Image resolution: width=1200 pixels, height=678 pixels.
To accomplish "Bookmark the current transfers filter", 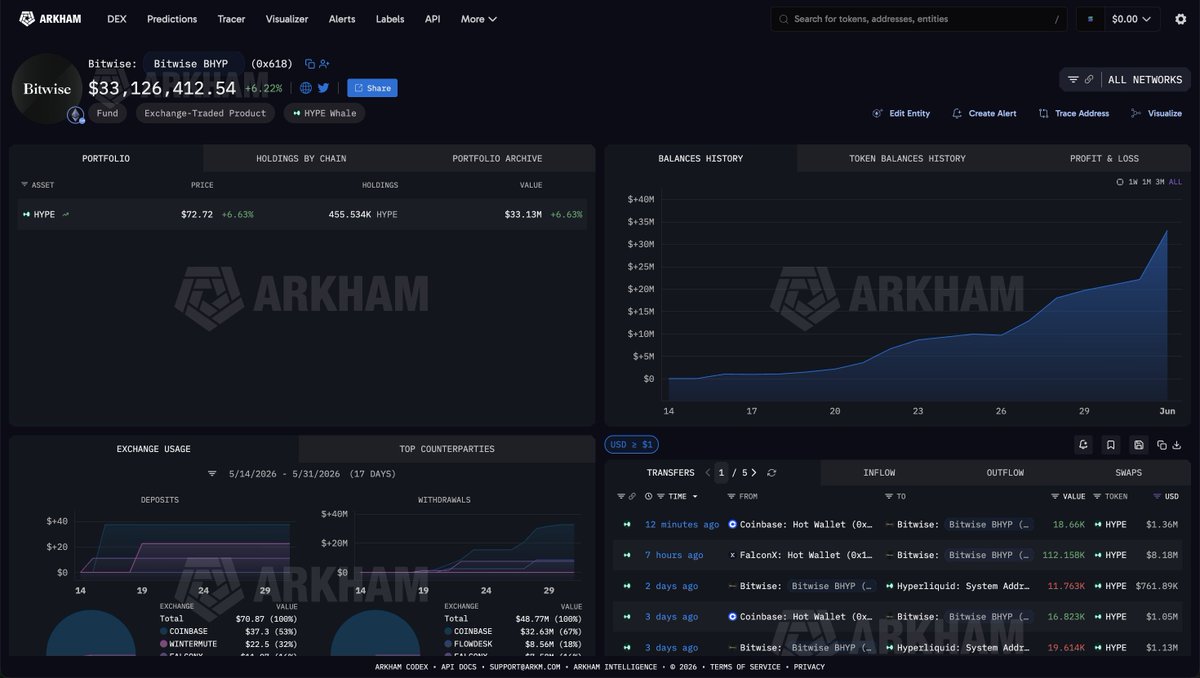I will pyautogui.click(x=1110, y=445).
